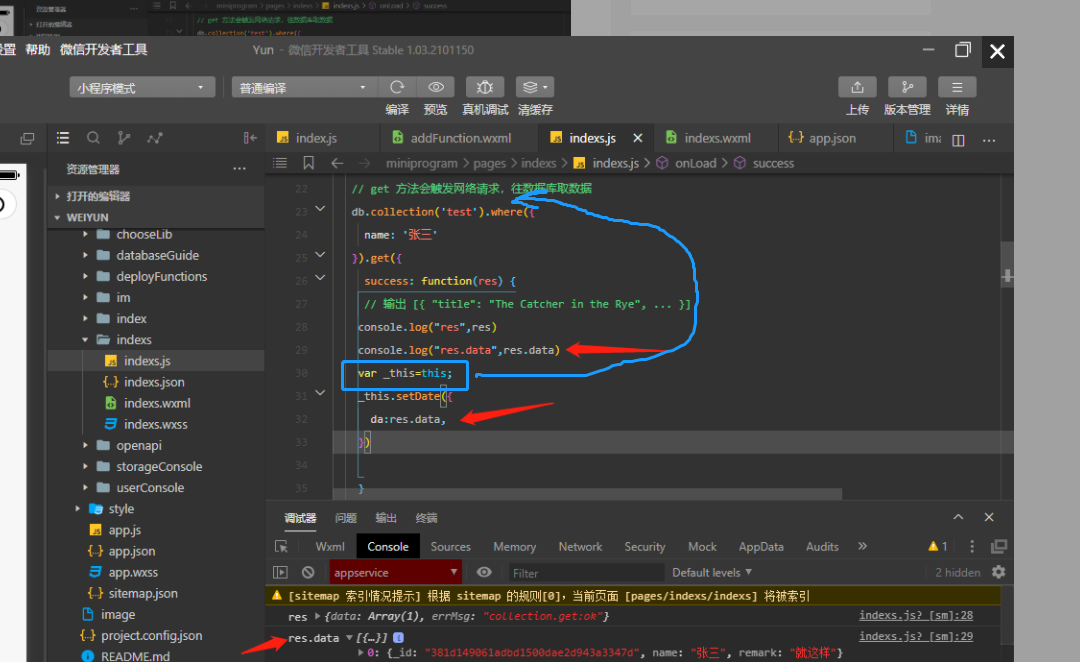Open the 帮助 menu
Screen dimensions: 1080x662
point(38,50)
